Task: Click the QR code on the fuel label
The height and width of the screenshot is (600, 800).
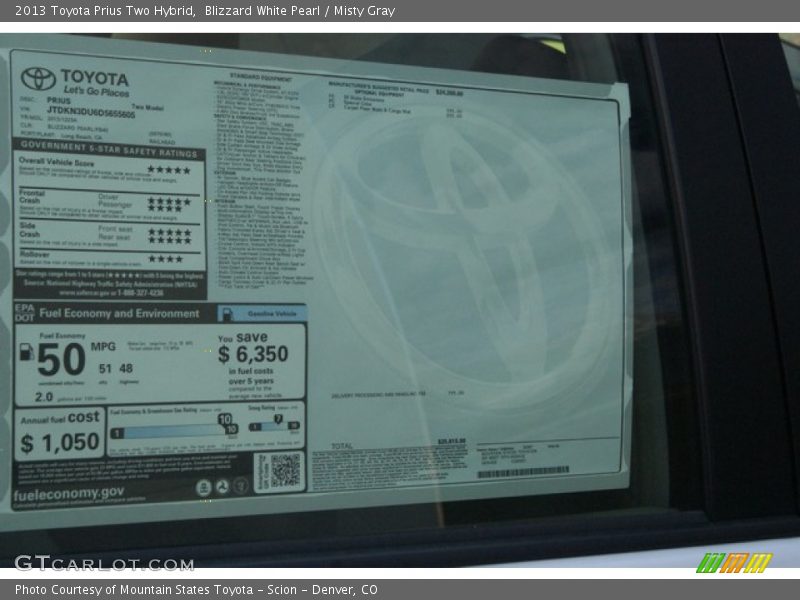Action: coord(284,470)
